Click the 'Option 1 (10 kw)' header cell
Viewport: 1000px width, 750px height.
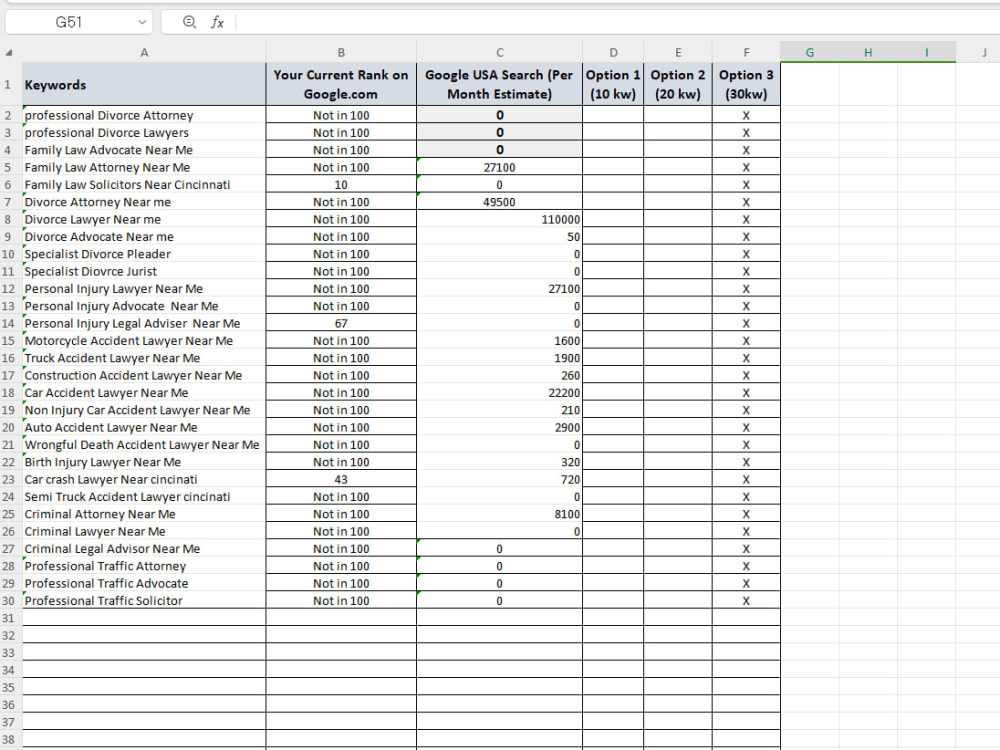pos(613,84)
